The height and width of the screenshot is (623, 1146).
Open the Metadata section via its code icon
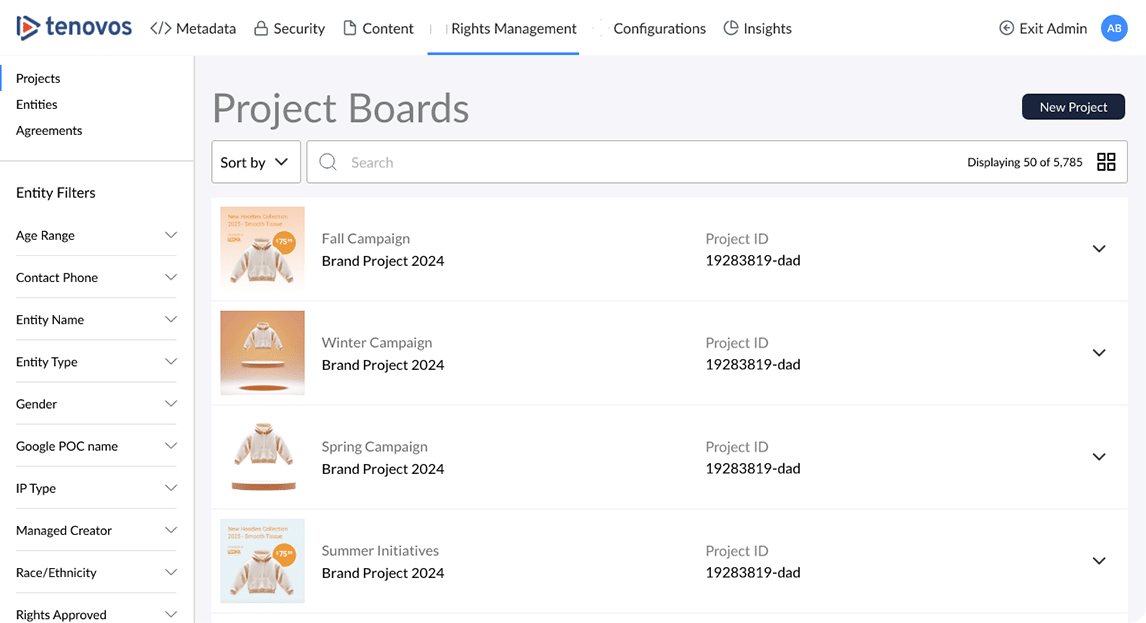tap(163, 28)
